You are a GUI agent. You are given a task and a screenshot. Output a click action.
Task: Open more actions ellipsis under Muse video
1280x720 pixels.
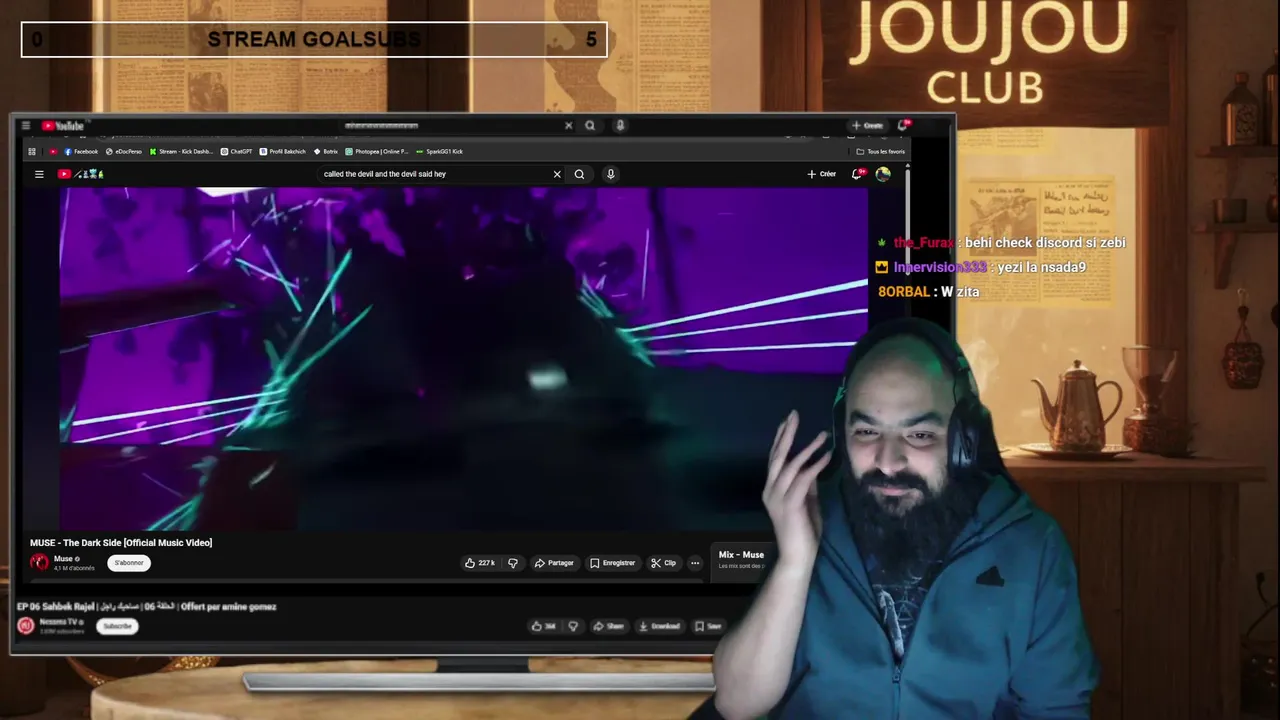pos(695,563)
